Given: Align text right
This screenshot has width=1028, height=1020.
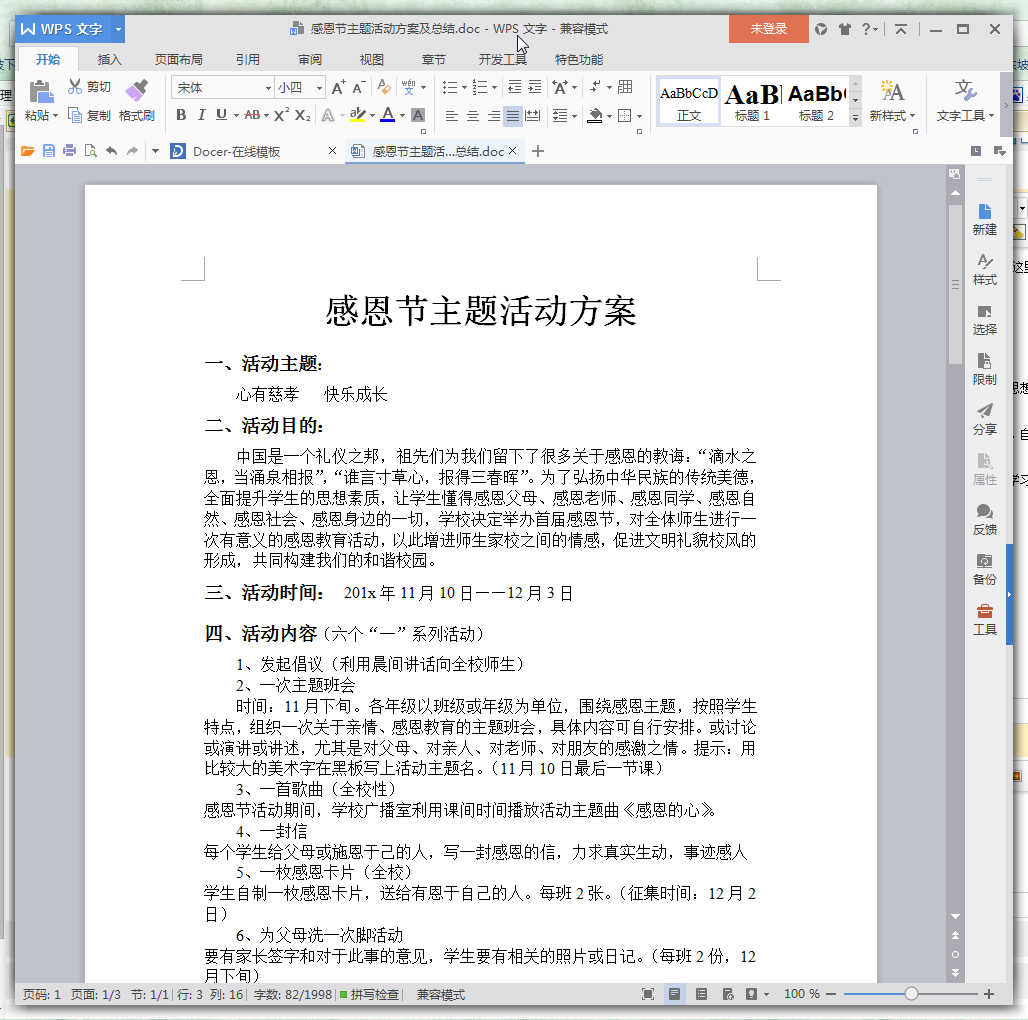Looking at the screenshot, I should click(493, 116).
